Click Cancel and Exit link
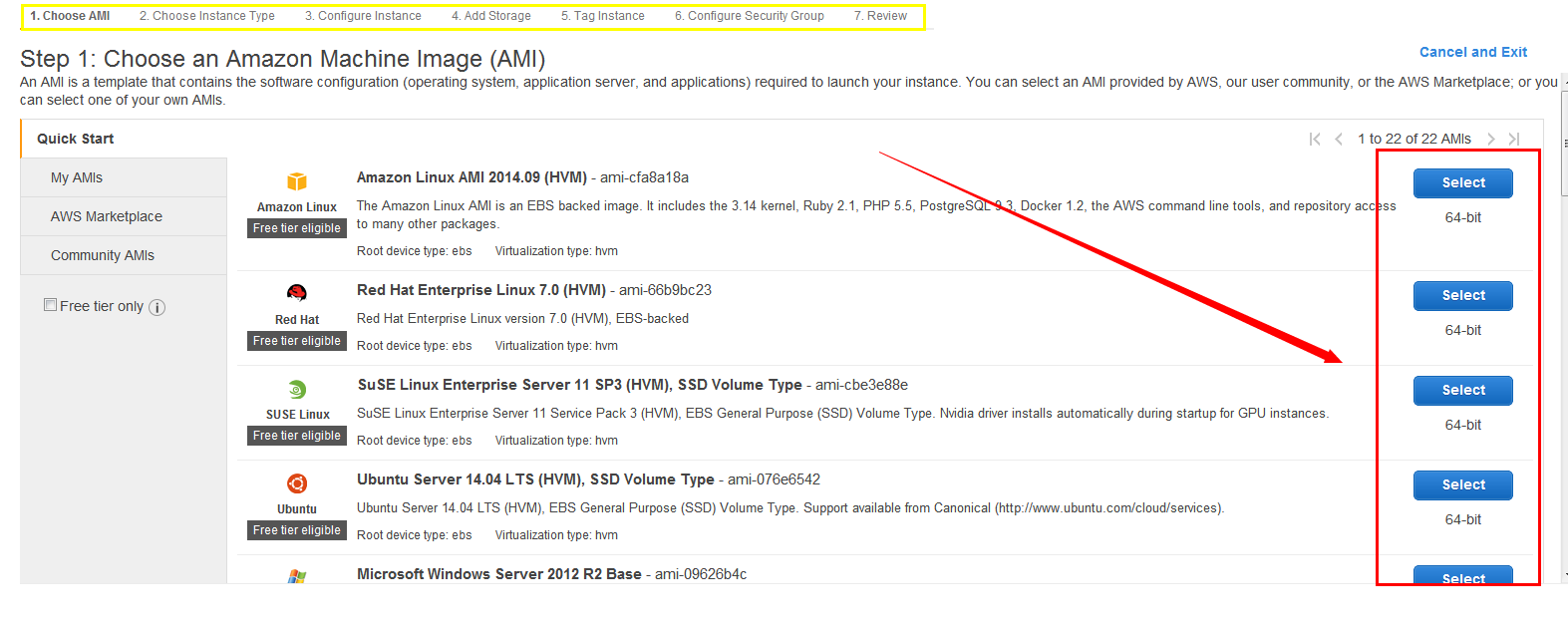 tap(1473, 52)
